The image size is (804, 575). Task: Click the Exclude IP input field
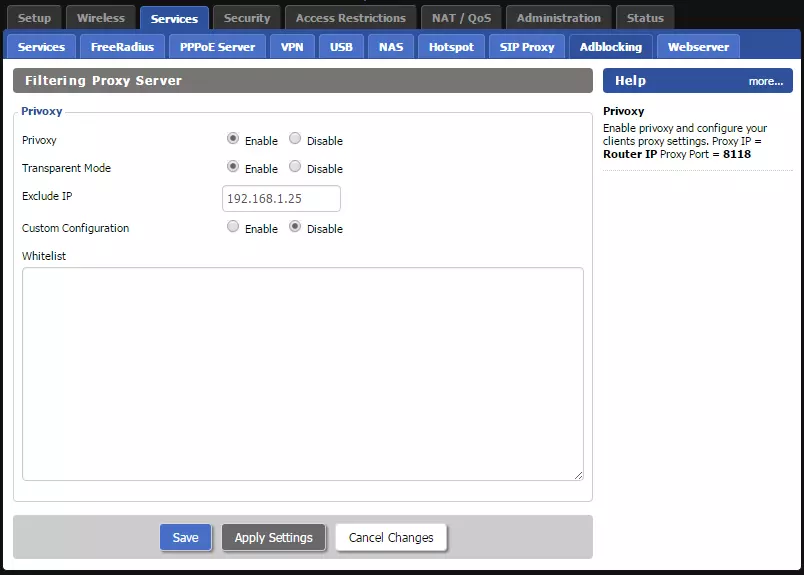tap(281, 199)
